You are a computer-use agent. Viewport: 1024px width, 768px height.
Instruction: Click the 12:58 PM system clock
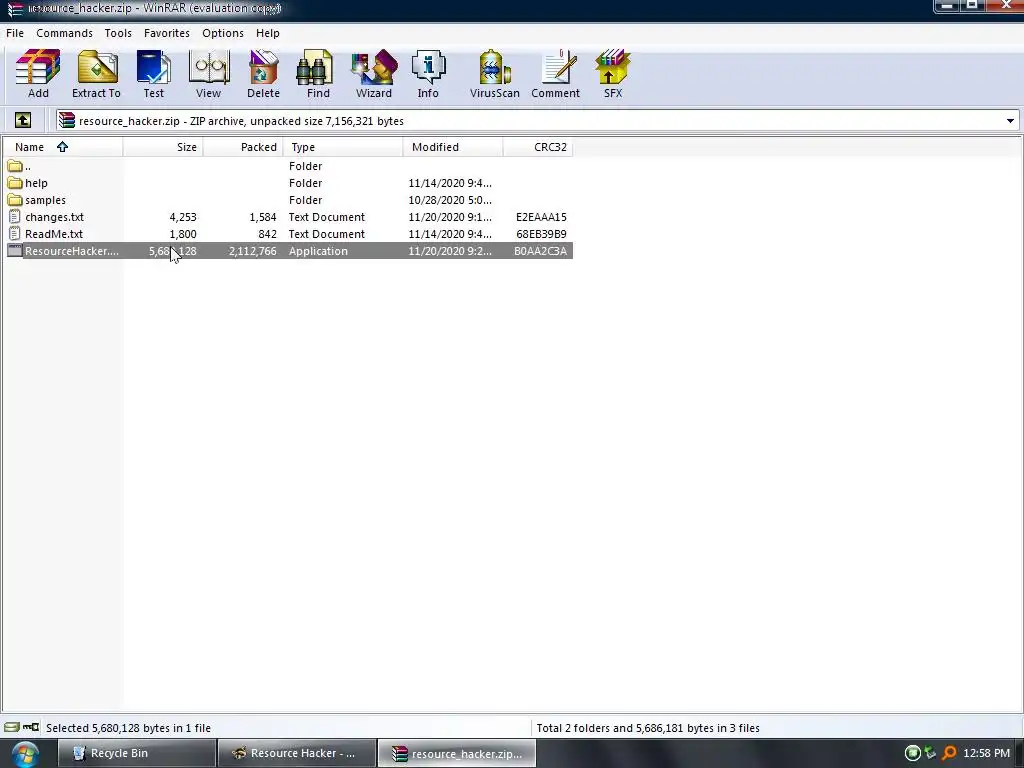point(986,753)
